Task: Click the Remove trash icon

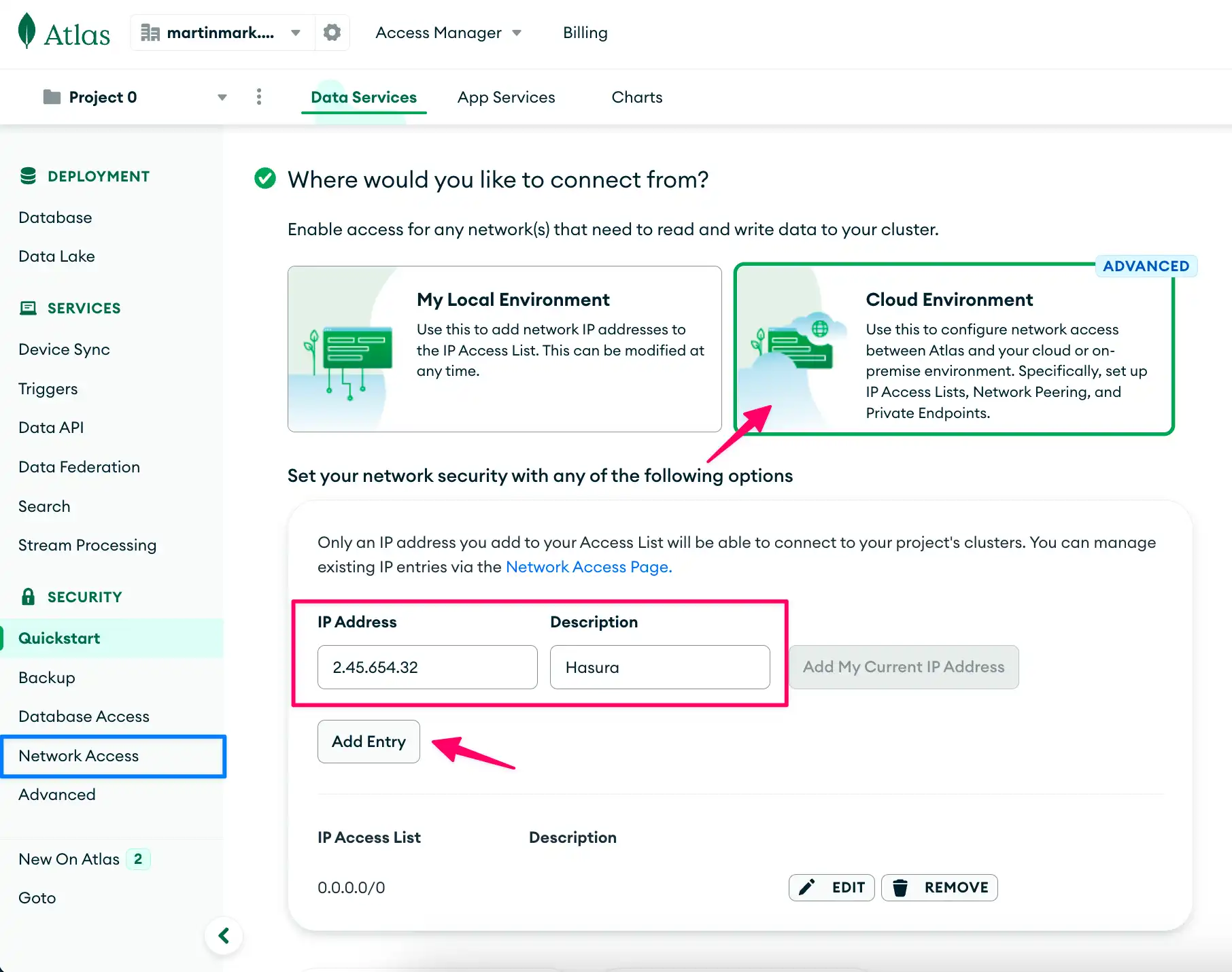Action: pyautogui.click(x=901, y=887)
